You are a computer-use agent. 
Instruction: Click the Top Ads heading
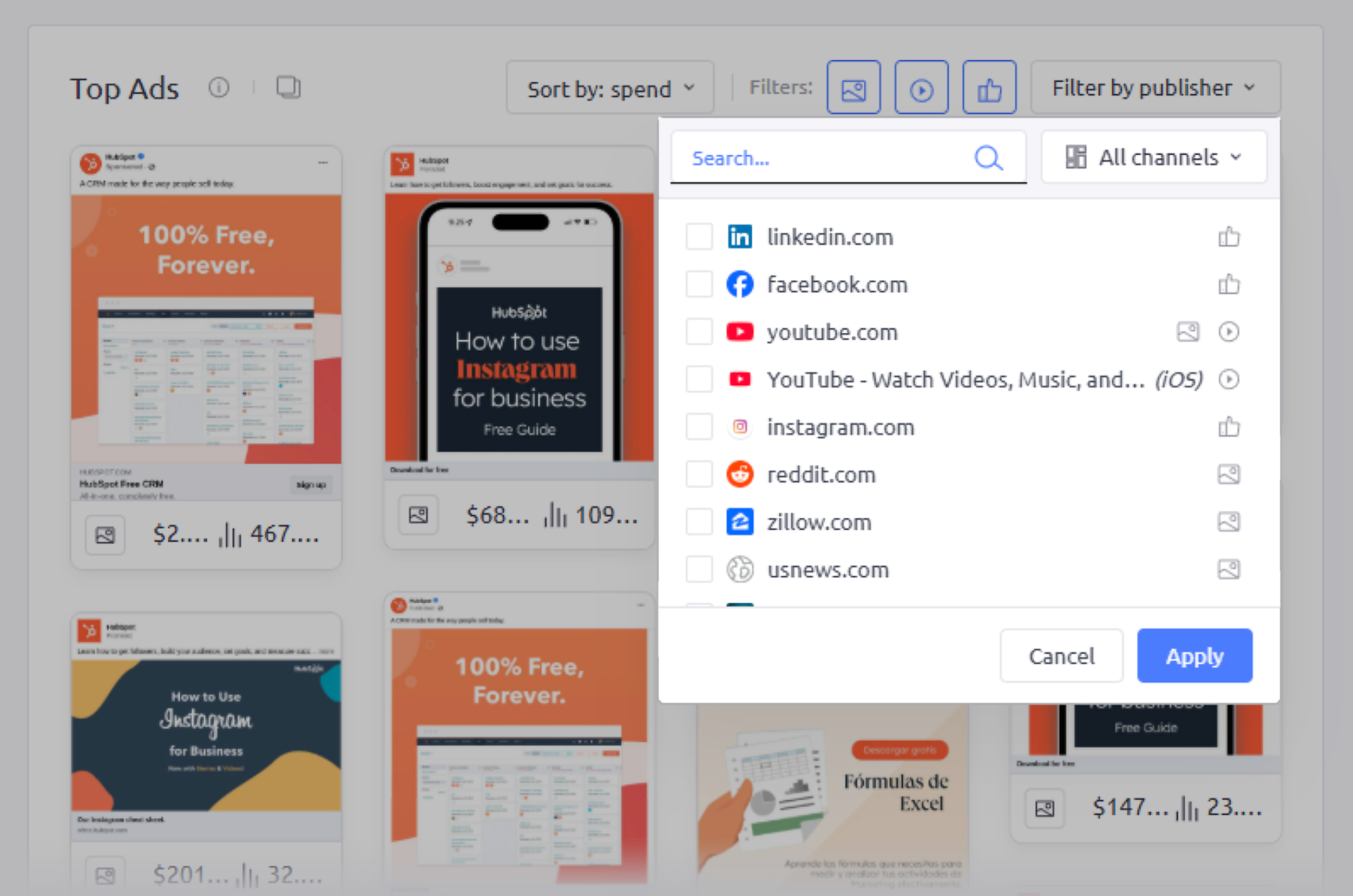pyautogui.click(x=124, y=89)
